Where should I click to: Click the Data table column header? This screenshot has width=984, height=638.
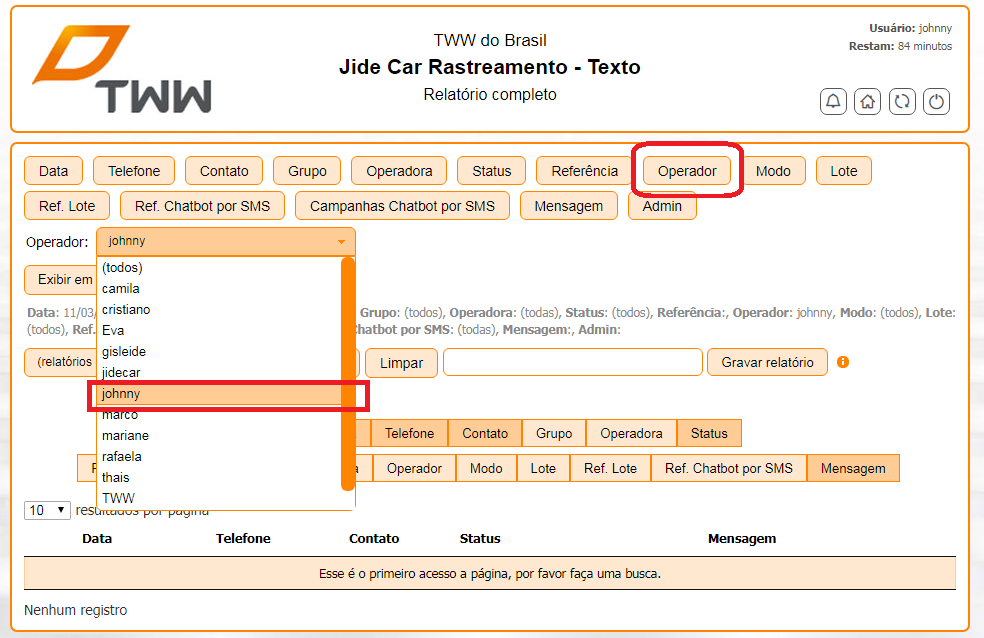click(x=97, y=538)
